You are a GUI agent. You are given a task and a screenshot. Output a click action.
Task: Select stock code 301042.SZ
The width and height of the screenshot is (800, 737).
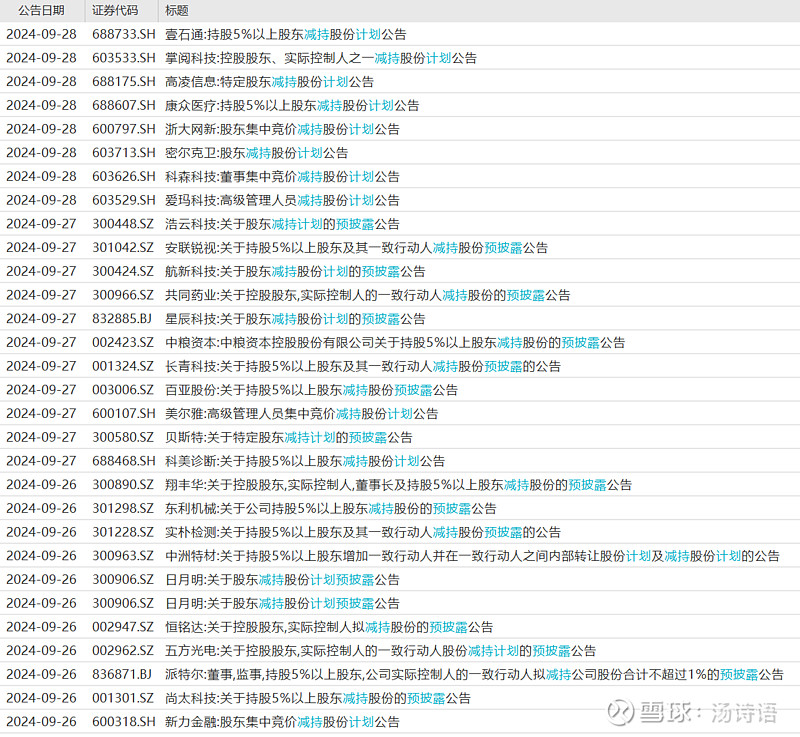pos(122,247)
